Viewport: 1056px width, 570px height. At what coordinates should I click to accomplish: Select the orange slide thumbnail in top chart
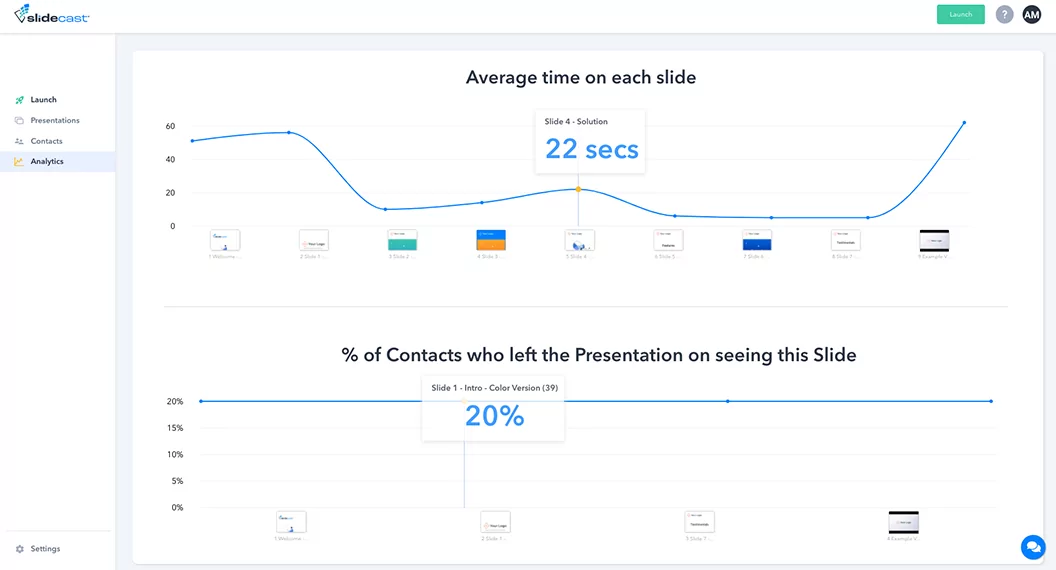[491, 241]
